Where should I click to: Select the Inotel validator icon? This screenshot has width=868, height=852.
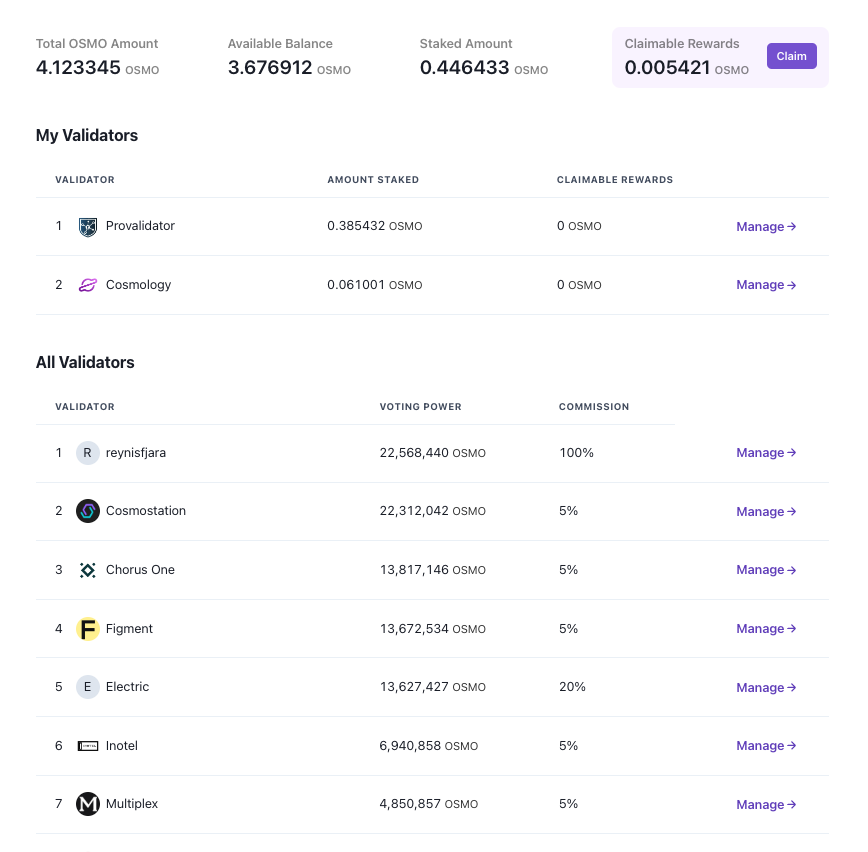(88, 745)
